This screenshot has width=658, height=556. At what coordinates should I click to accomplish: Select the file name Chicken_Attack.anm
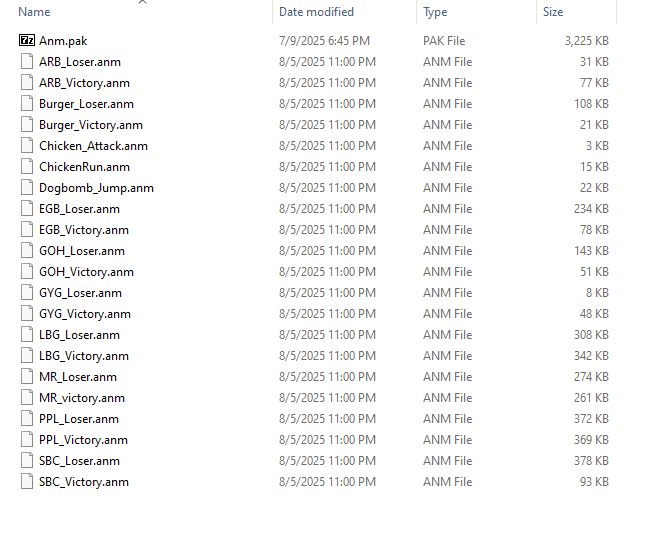tap(93, 146)
